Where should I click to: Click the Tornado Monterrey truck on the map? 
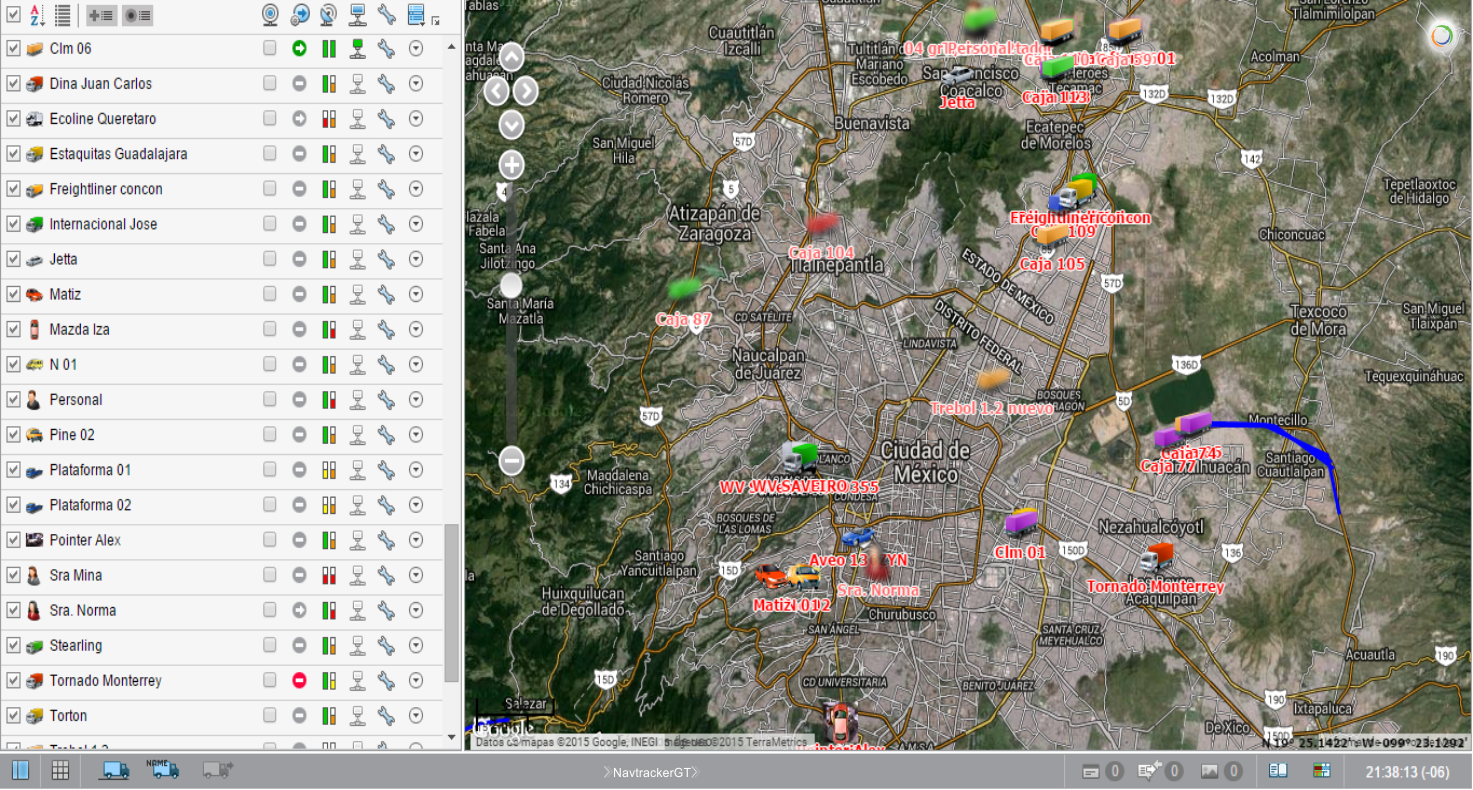pos(1157,559)
